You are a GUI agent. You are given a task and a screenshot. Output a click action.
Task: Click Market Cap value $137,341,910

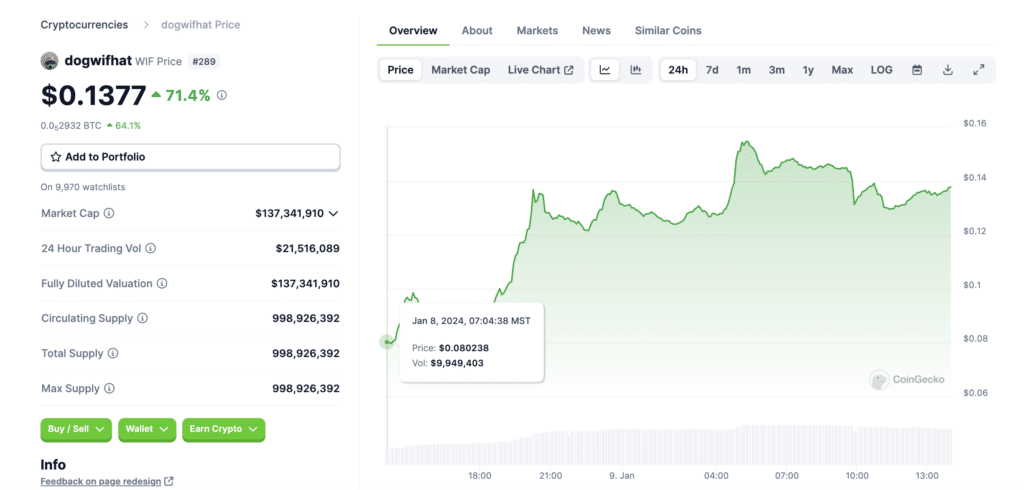click(x=289, y=213)
